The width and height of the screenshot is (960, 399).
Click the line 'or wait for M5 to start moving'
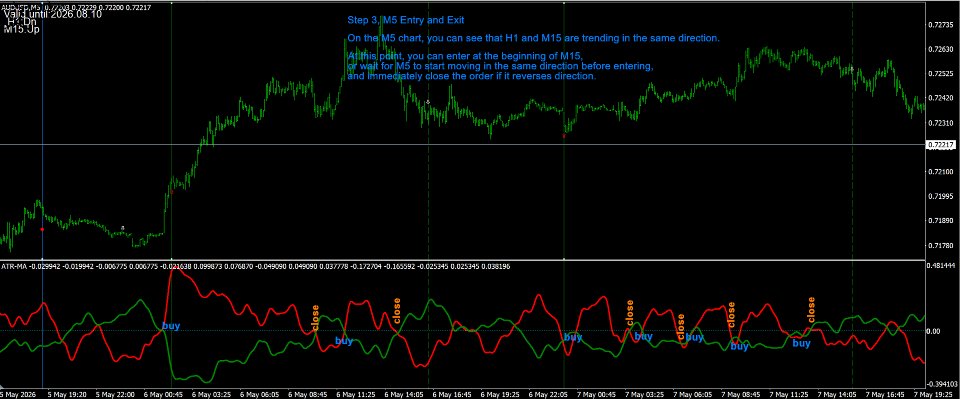pos(500,65)
